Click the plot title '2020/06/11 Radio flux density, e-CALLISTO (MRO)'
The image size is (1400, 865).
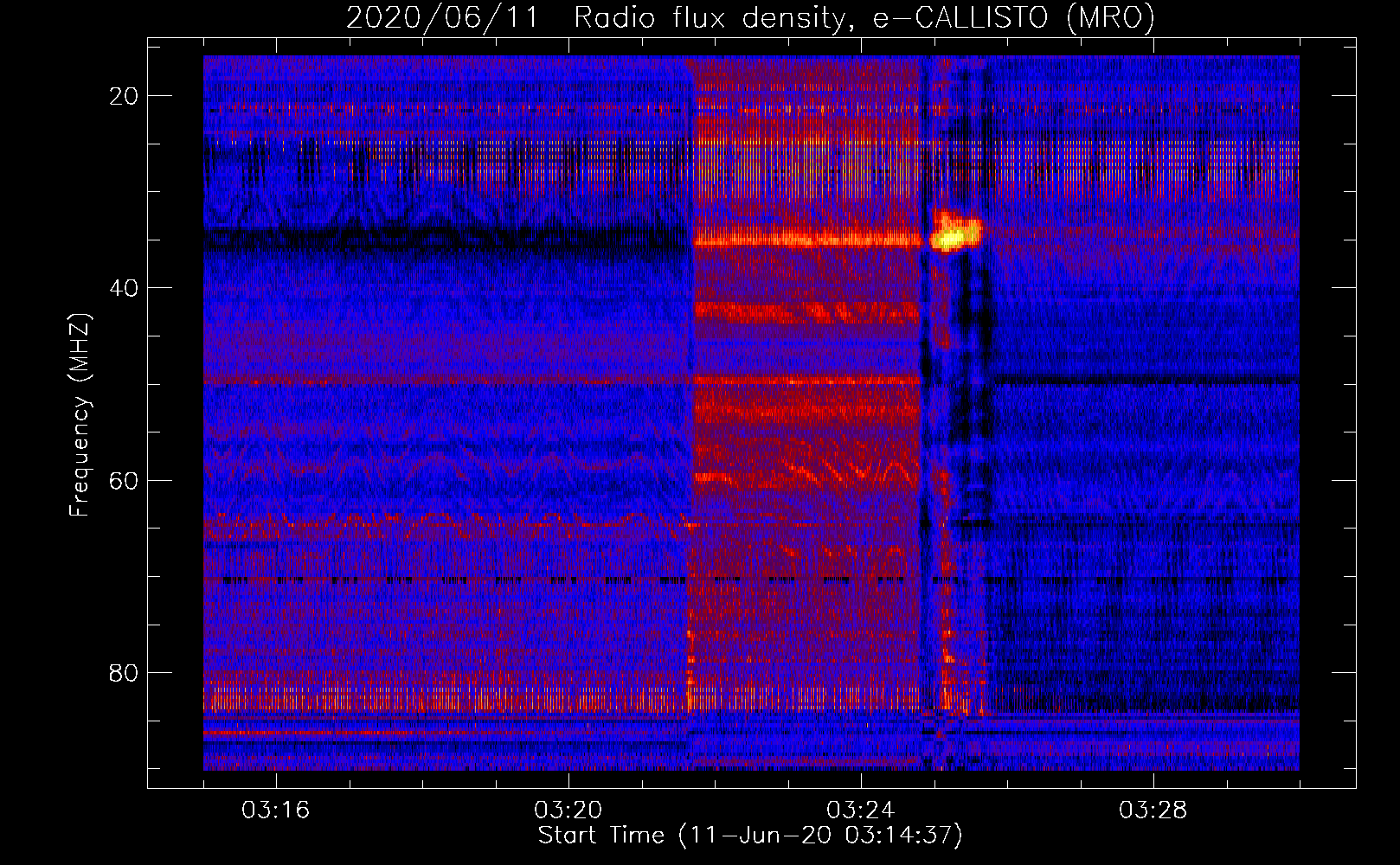click(x=750, y=18)
